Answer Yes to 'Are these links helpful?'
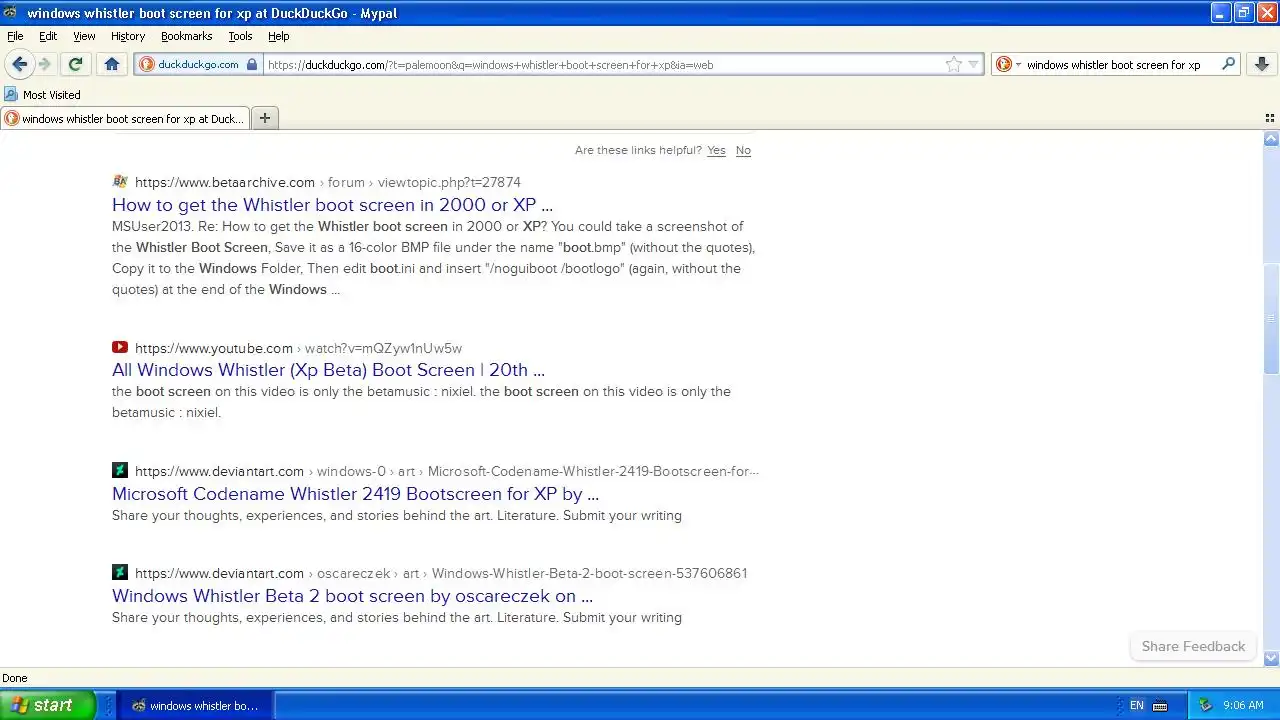Viewport: 1280px width, 720px height. [x=716, y=151]
